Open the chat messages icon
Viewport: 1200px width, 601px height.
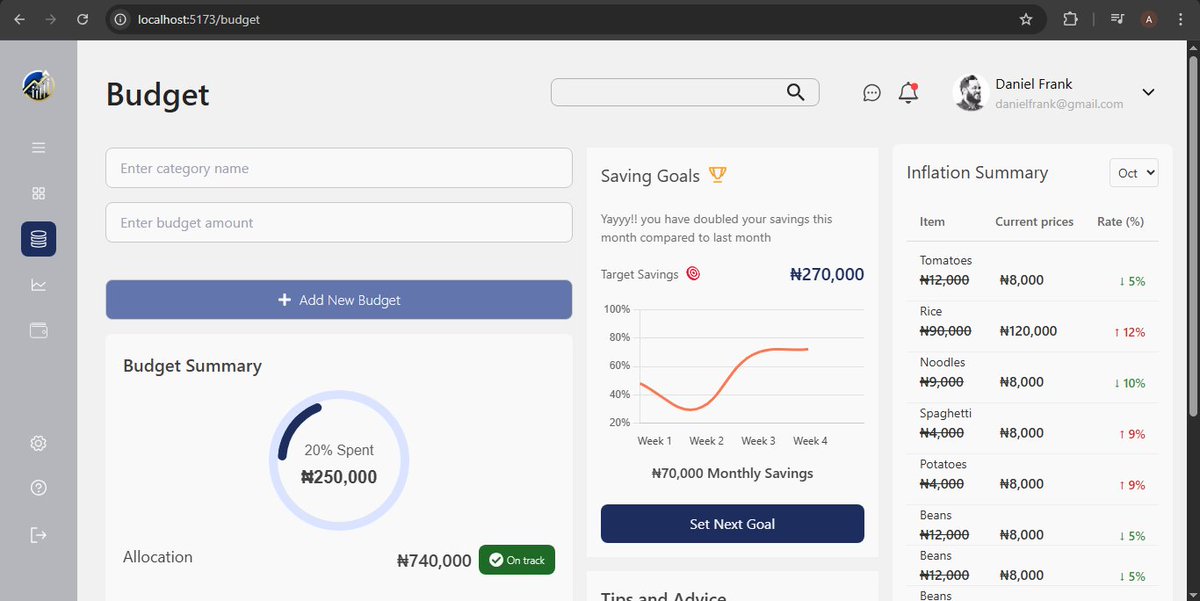(x=872, y=93)
